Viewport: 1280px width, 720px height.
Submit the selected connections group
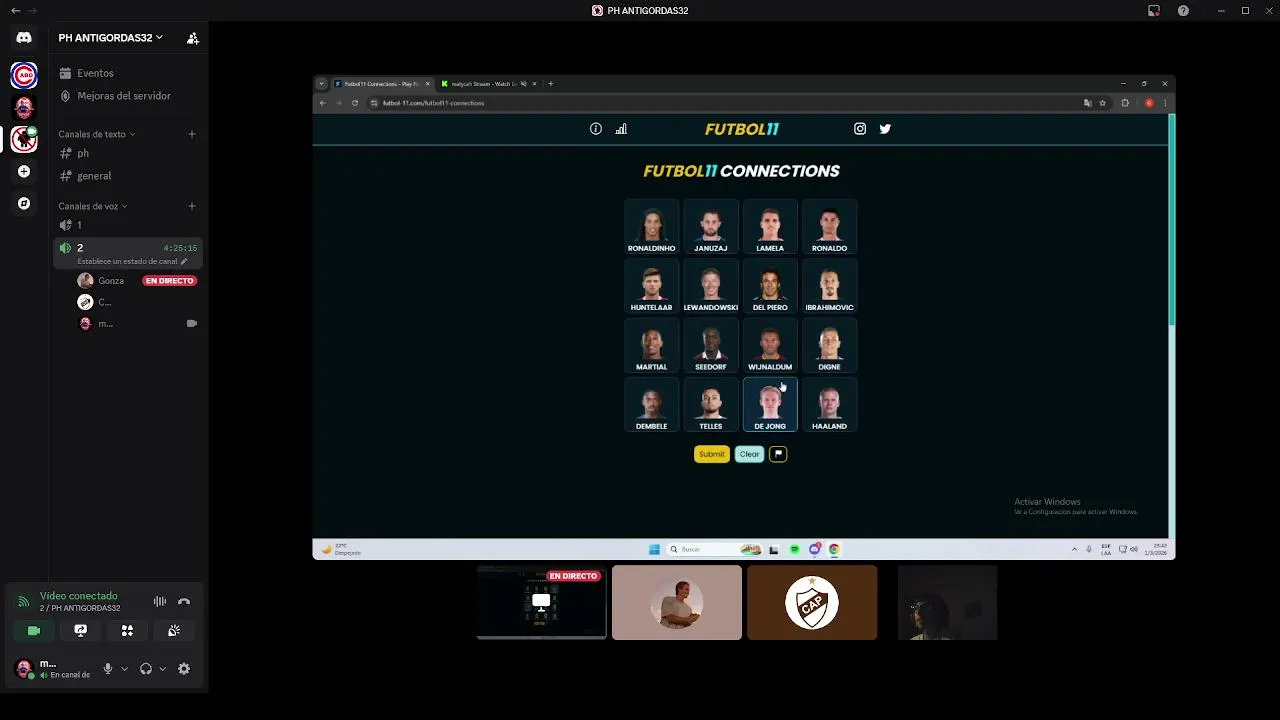pyautogui.click(x=712, y=454)
